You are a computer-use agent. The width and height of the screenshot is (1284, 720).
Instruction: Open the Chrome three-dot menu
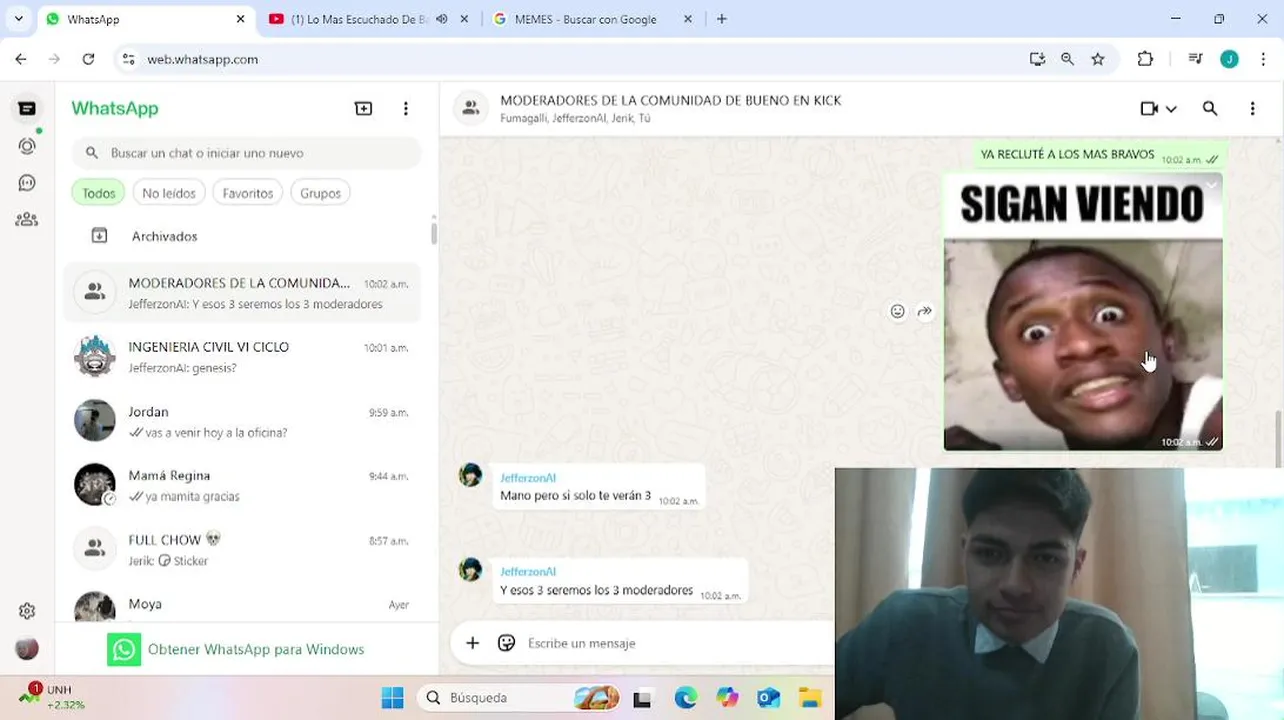[1263, 59]
